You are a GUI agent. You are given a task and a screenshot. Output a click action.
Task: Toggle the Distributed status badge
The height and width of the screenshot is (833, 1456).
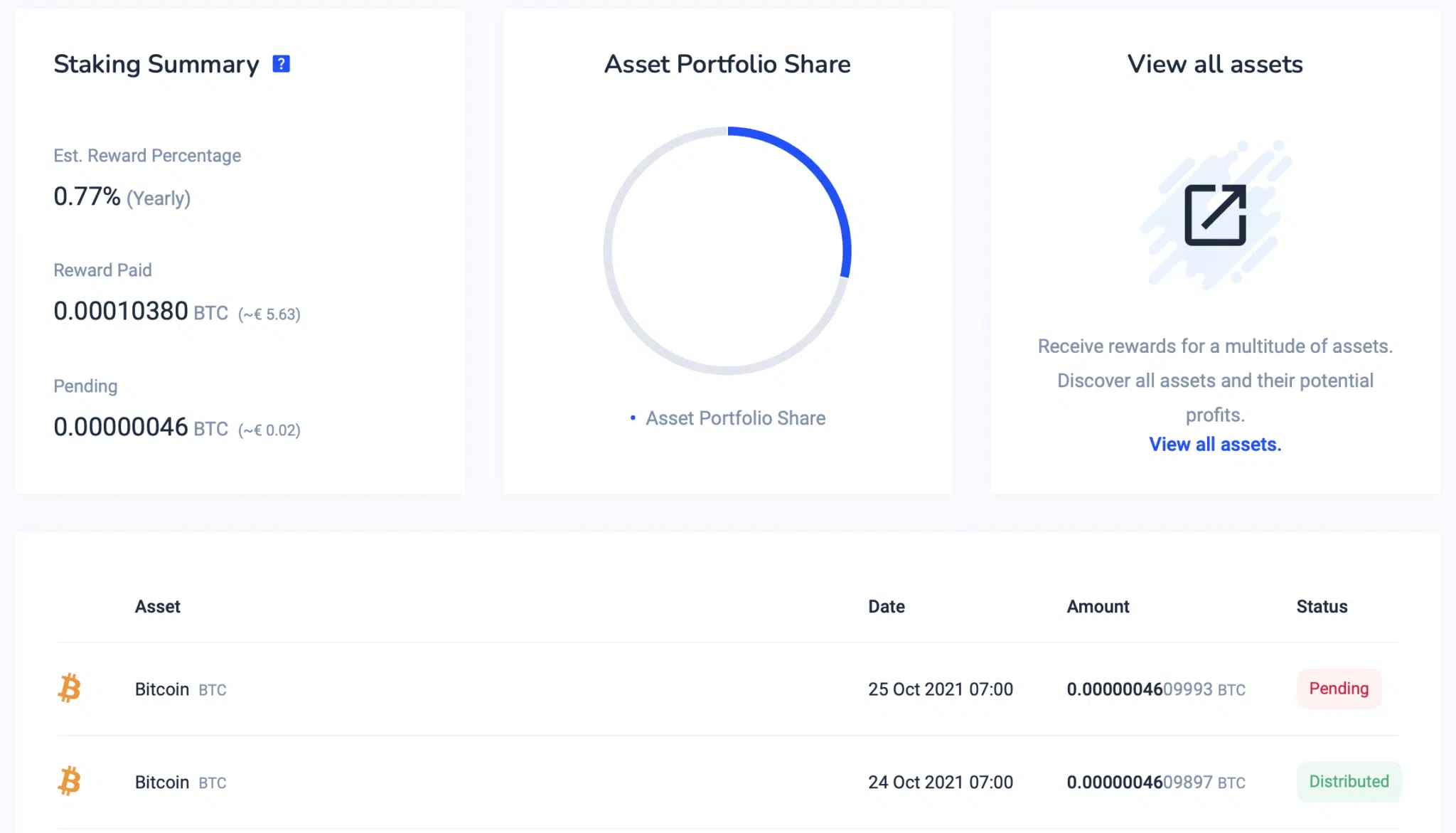coord(1349,781)
